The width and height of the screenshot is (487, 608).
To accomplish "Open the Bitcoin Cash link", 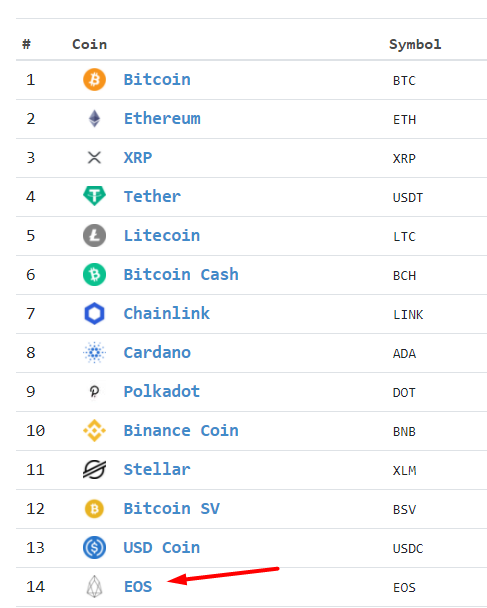I will coord(181,275).
